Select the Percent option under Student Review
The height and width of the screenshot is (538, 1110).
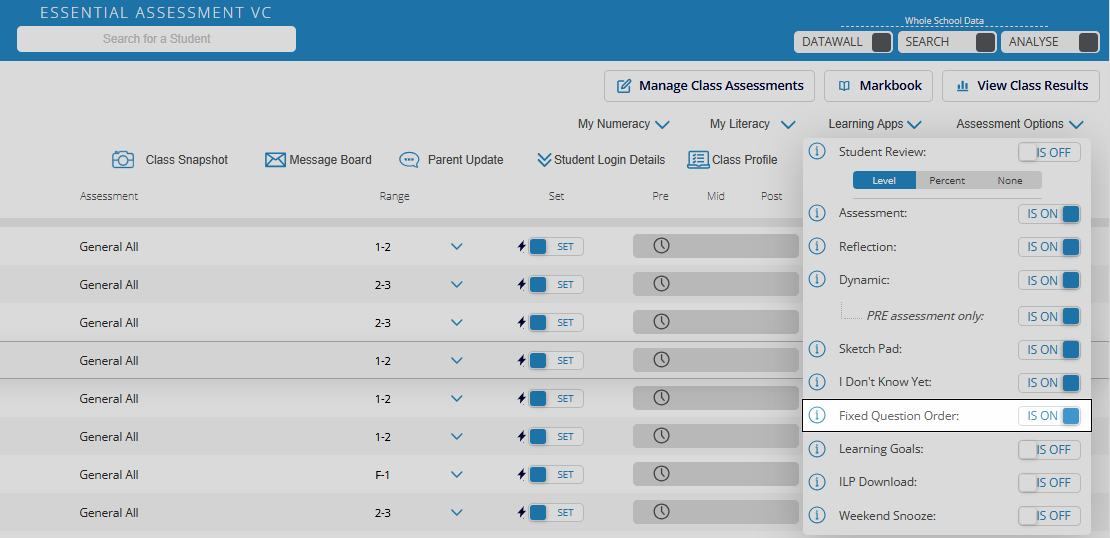947,181
